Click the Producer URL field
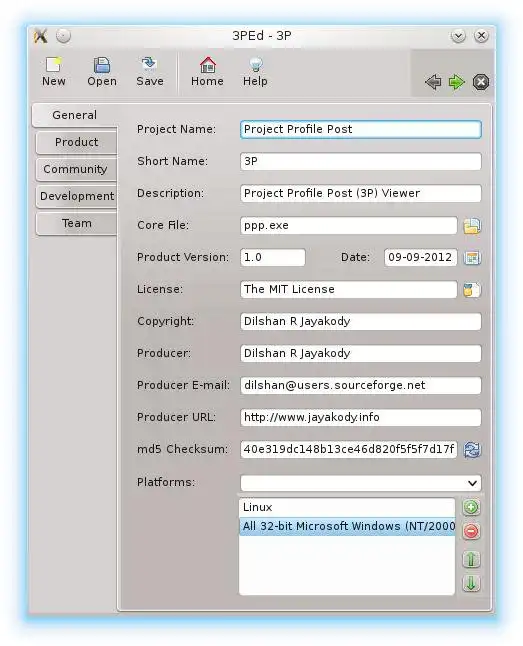Image resolution: width=523 pixels, height=646 pixels. pos(361,418)
